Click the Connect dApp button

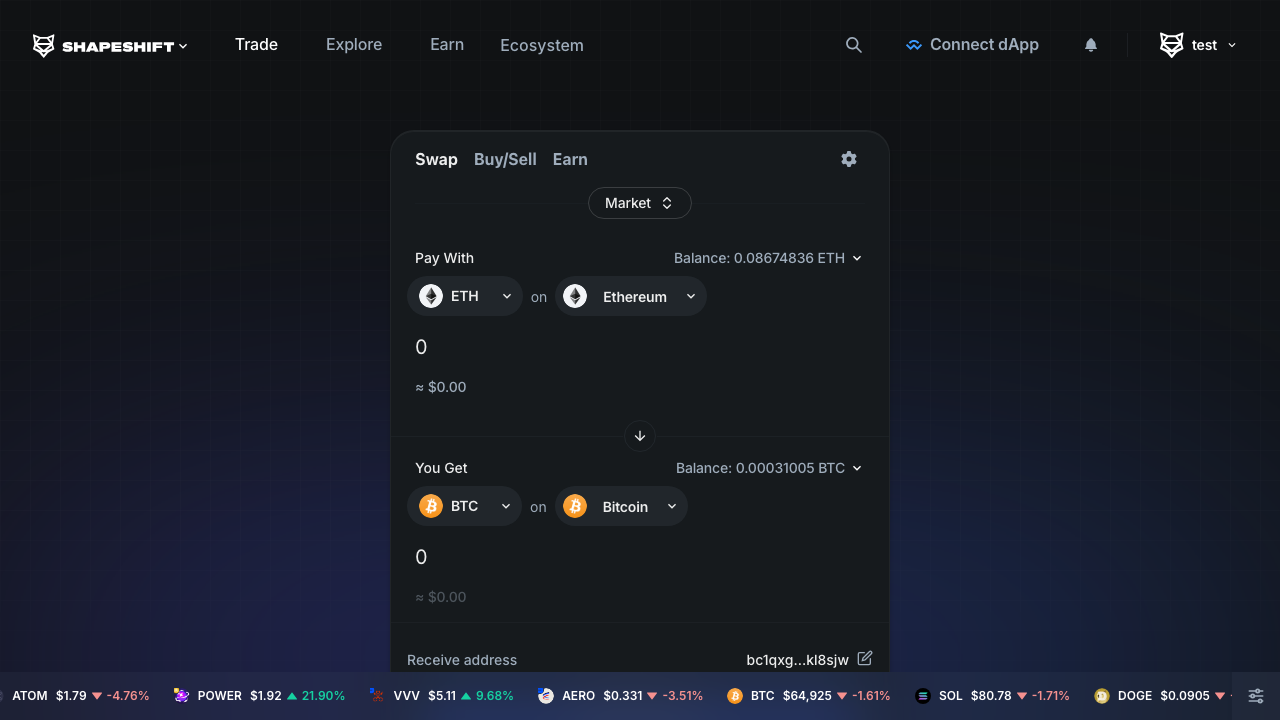[x=972, y=45]
